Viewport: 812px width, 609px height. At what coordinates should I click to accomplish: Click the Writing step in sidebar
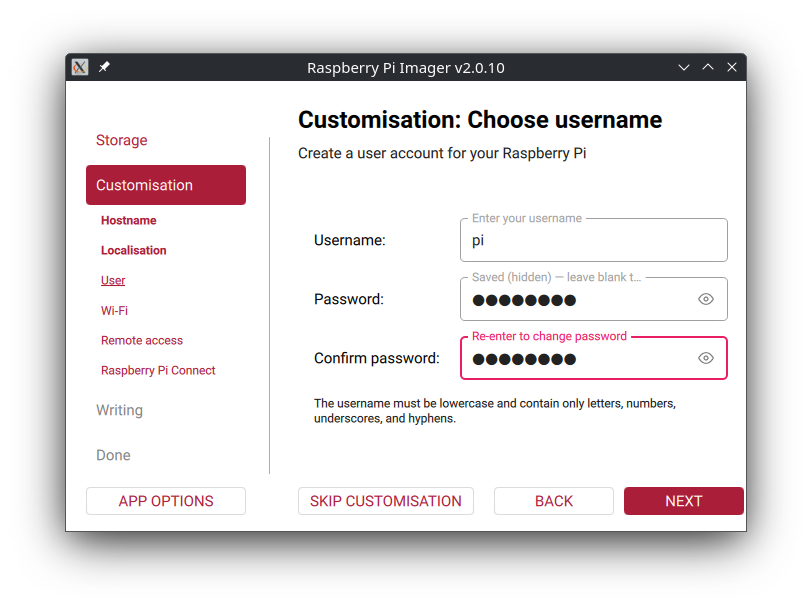tap(120, 410)
